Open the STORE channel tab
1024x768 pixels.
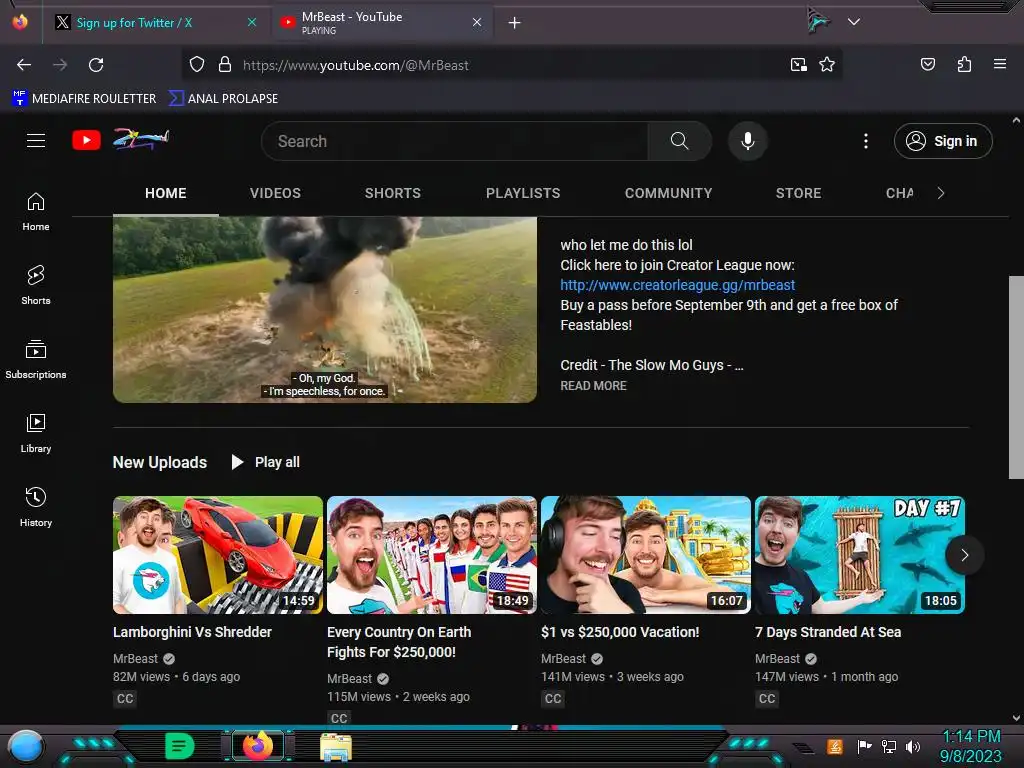coord(798,193)
